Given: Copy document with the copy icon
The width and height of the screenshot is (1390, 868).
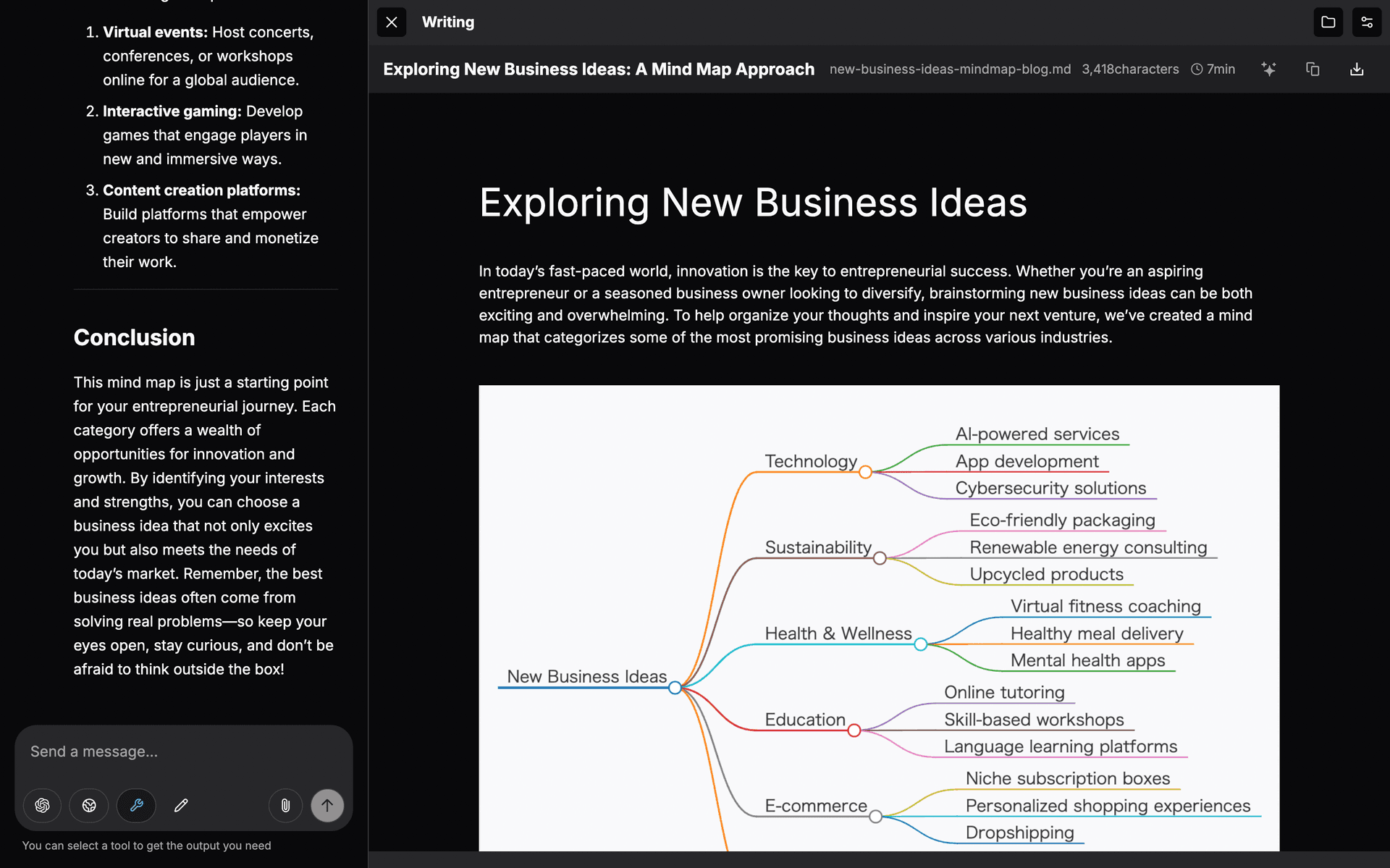Looking at the screenshot, I should (1313, 69).
